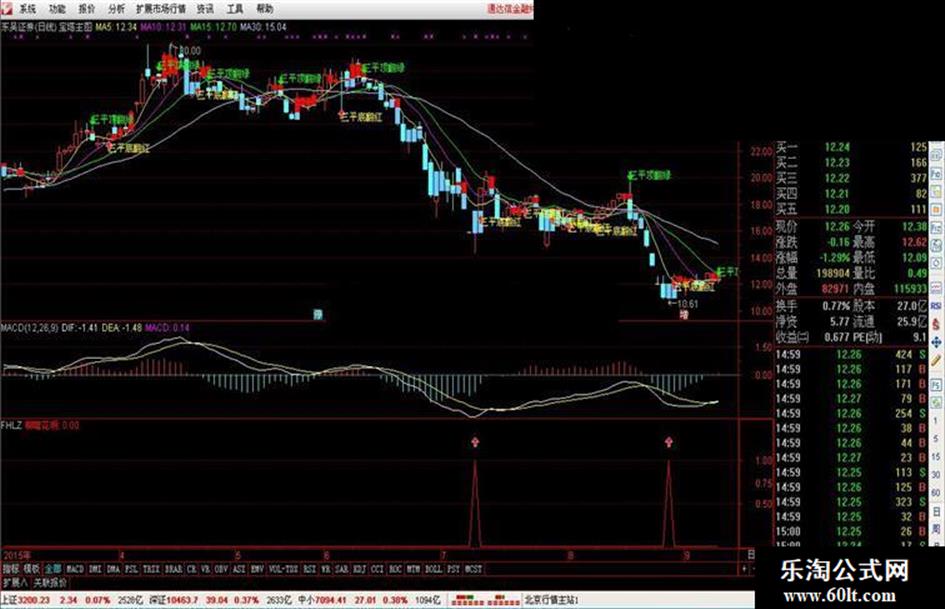Open the 模板 tab
The image size is (945, 609).
(31, 569)
